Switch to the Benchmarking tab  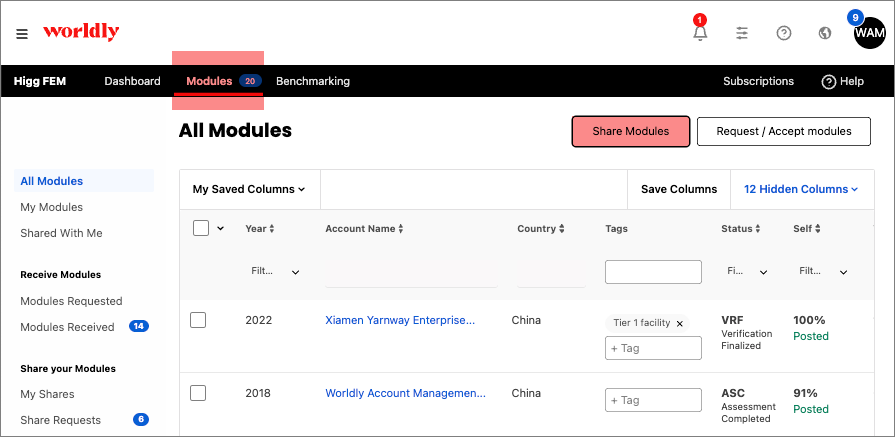coord(313,81)
